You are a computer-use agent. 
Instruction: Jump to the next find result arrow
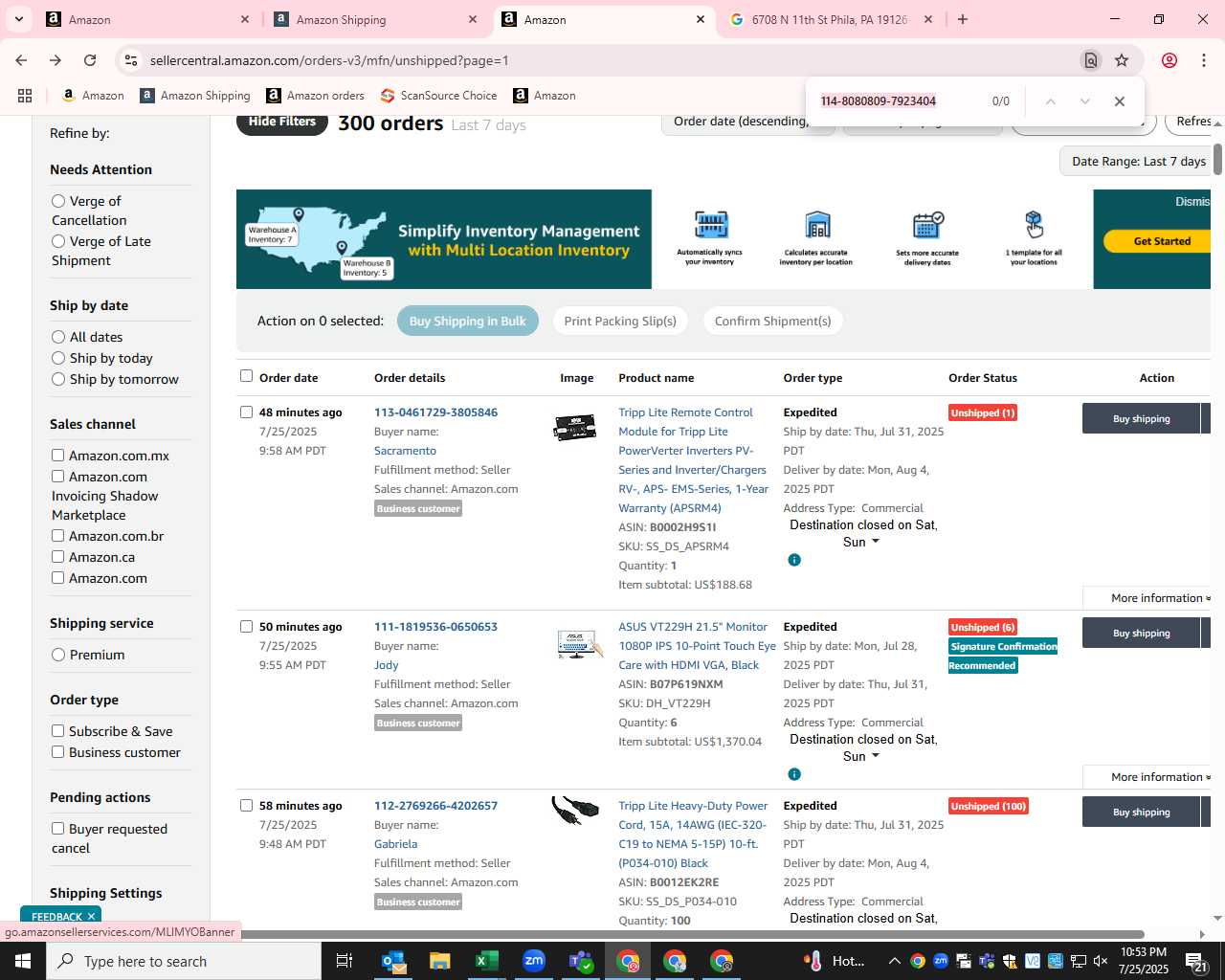pos(1084,101)
